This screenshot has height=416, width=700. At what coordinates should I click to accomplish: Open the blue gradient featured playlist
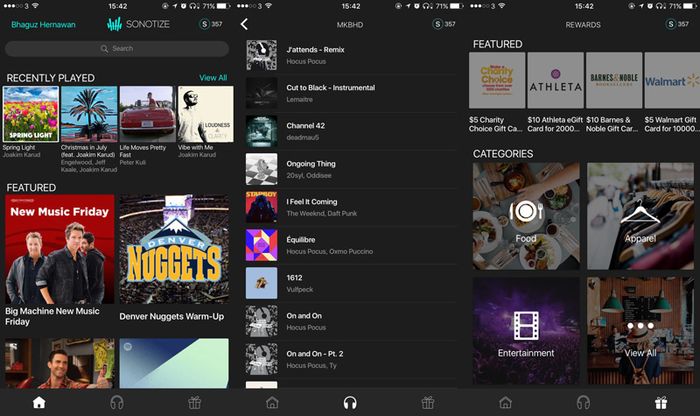click(x=174, y=363)
